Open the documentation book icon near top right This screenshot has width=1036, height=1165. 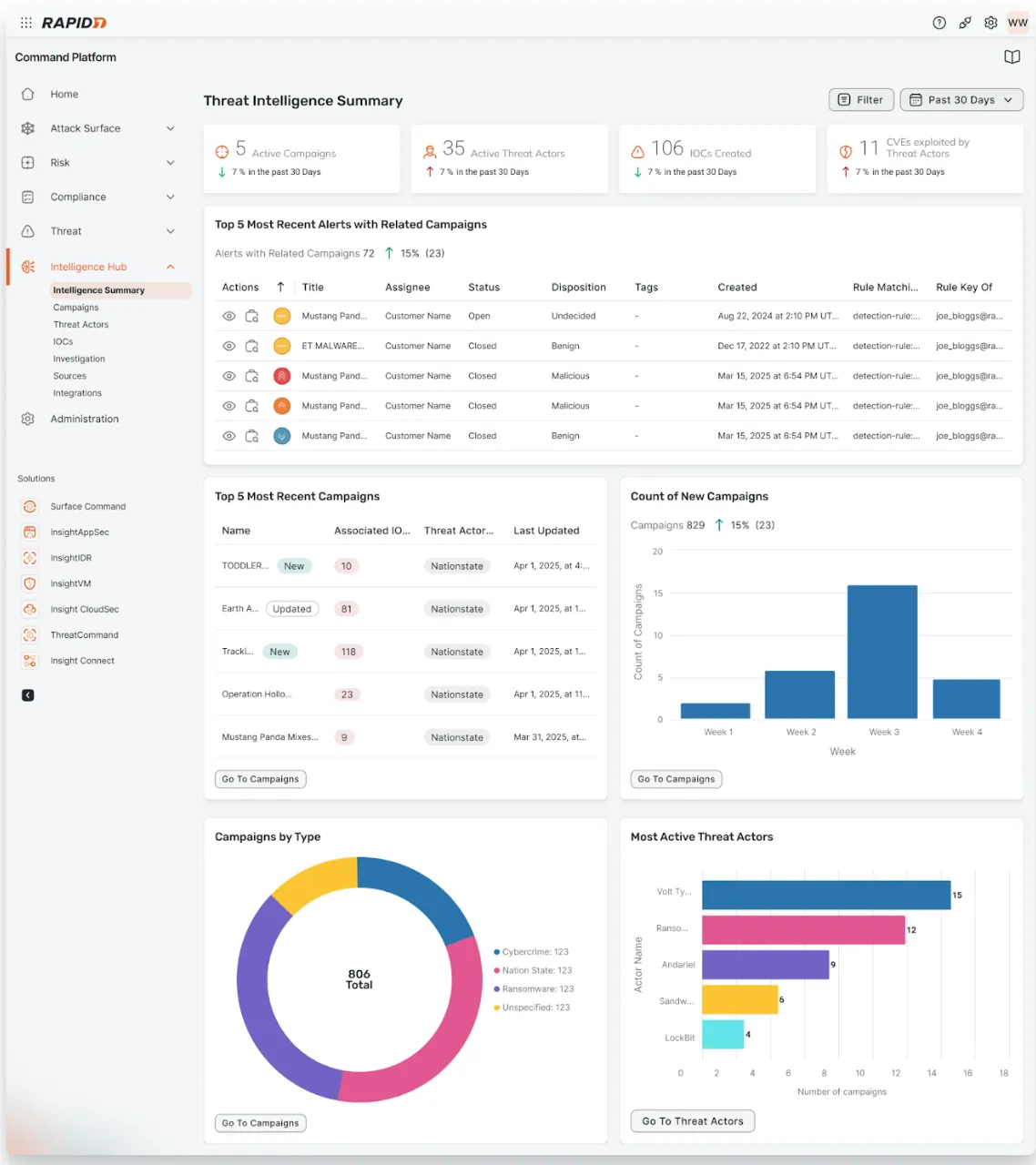point(1011,56)
